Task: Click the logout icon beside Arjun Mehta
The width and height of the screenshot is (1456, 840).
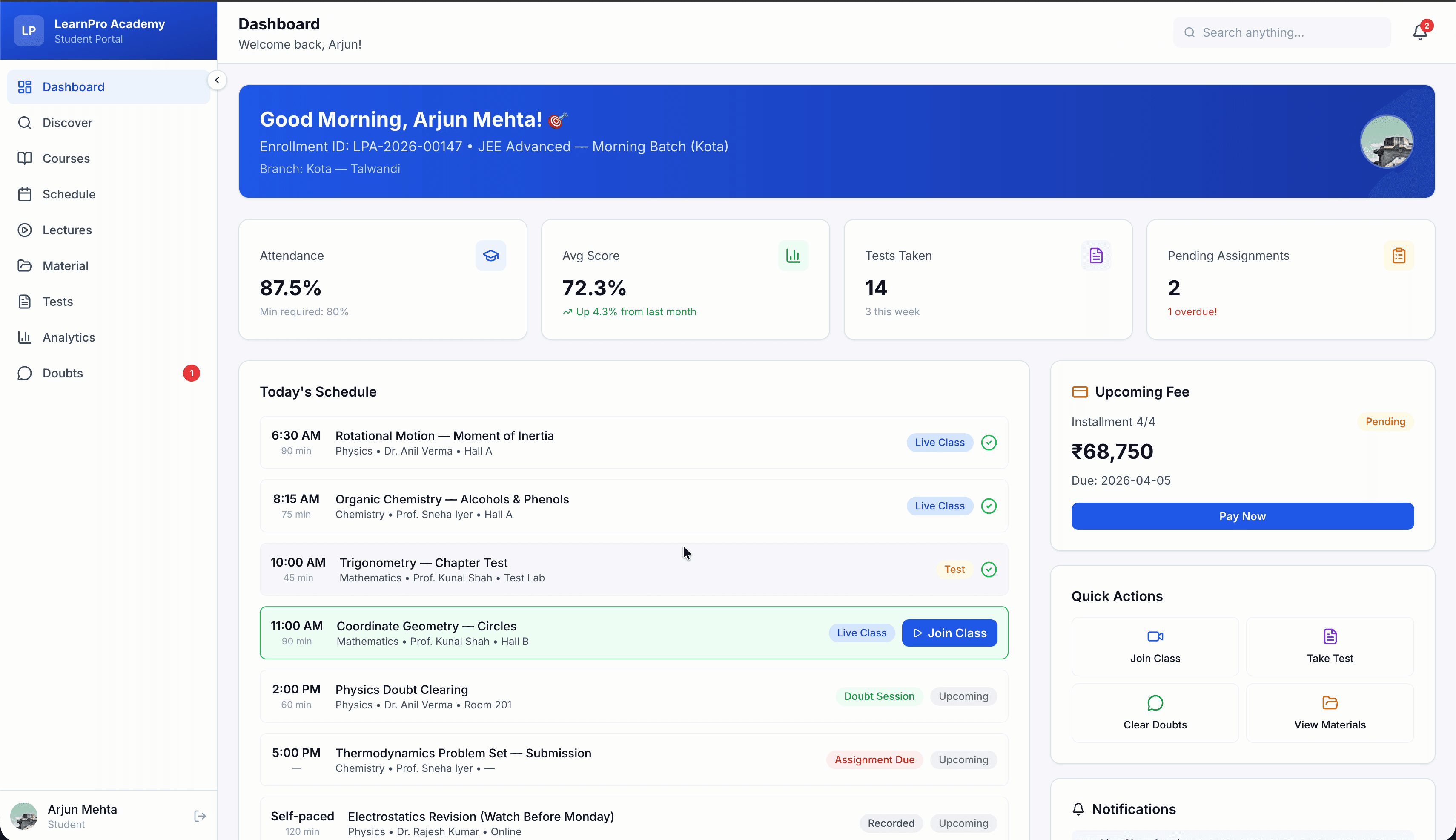Action: [x=200, y=816]
